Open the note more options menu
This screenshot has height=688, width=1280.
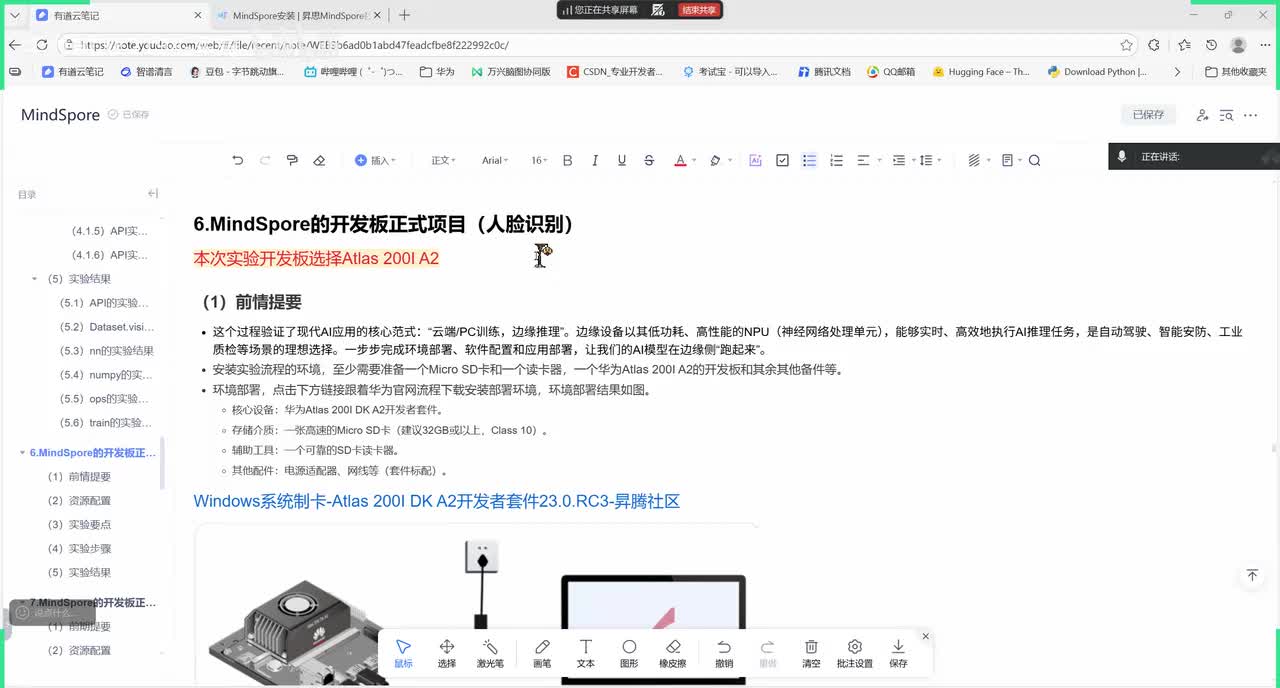click(x=1251, y=115)
